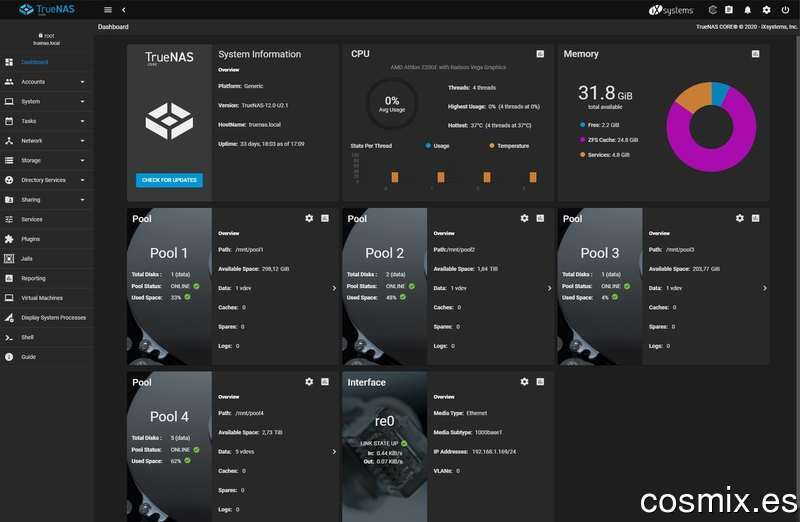Click the re0 interface image

pyautogui.click(x=385, y=446)
